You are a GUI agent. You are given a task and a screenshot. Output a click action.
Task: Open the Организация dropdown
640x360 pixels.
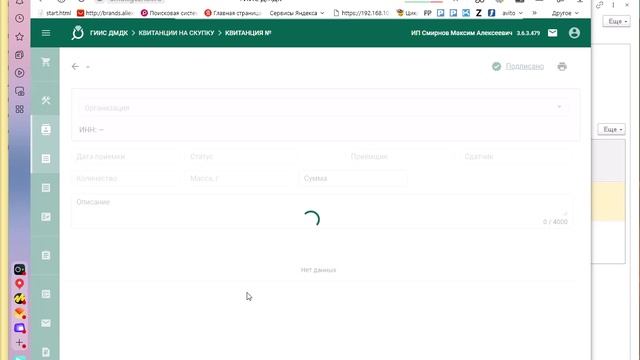[323, 108]
